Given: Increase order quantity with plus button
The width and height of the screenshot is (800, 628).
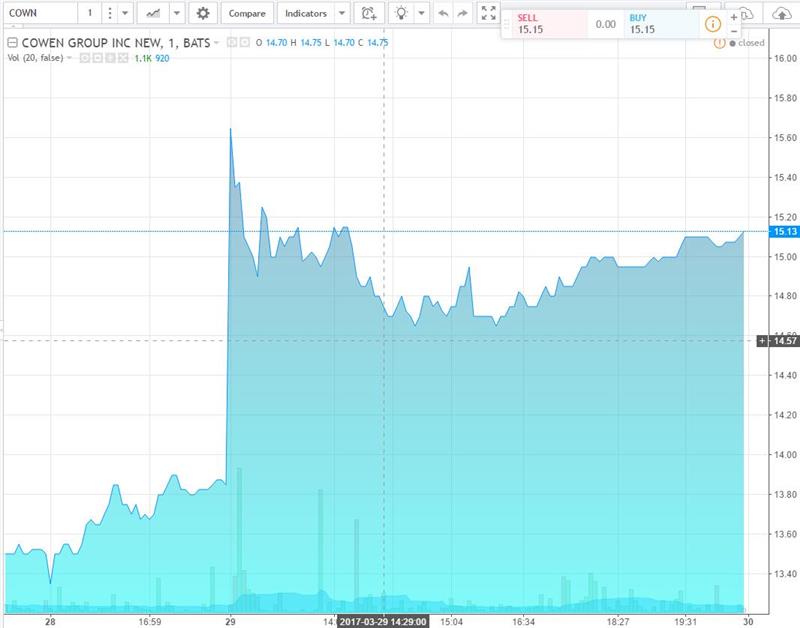Looking at the screenshot, I should click(x=734, y=17).
